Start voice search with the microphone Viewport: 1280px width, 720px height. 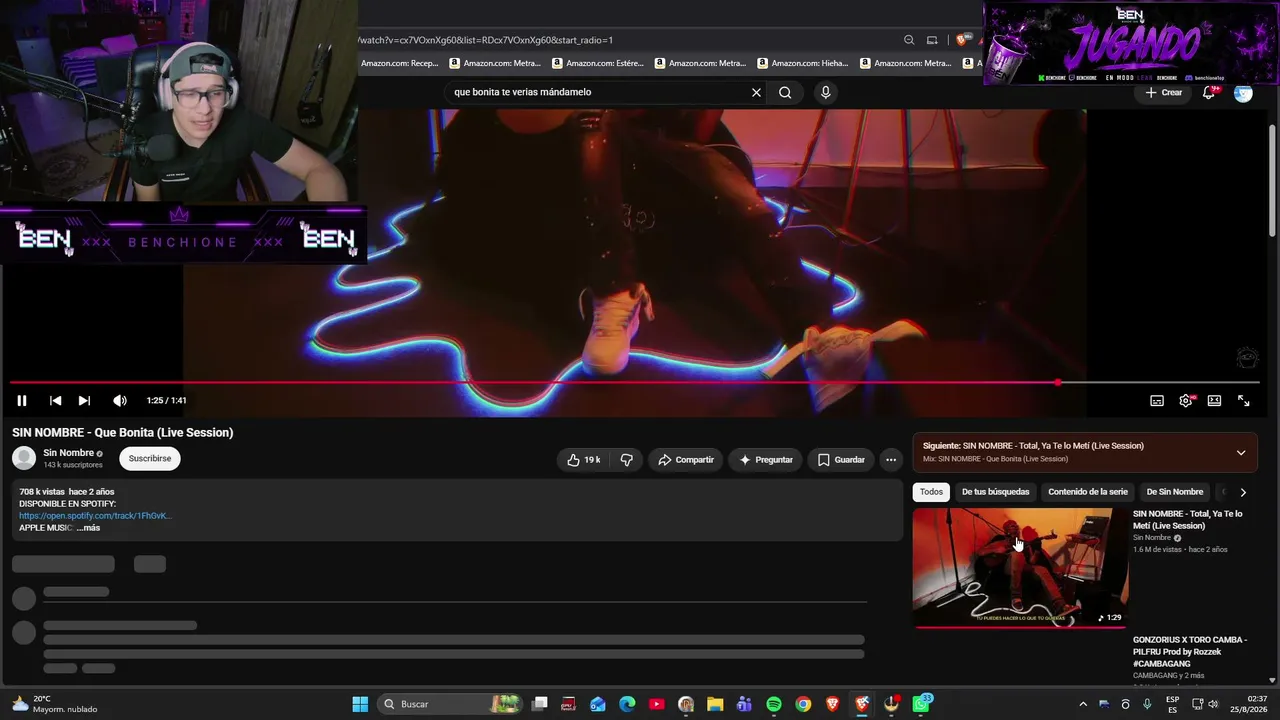(x=825, y=92)
